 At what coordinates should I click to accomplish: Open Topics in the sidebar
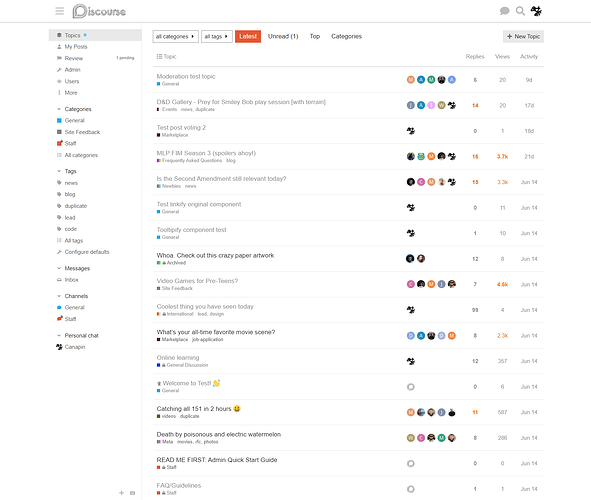(x=95, y=35)
